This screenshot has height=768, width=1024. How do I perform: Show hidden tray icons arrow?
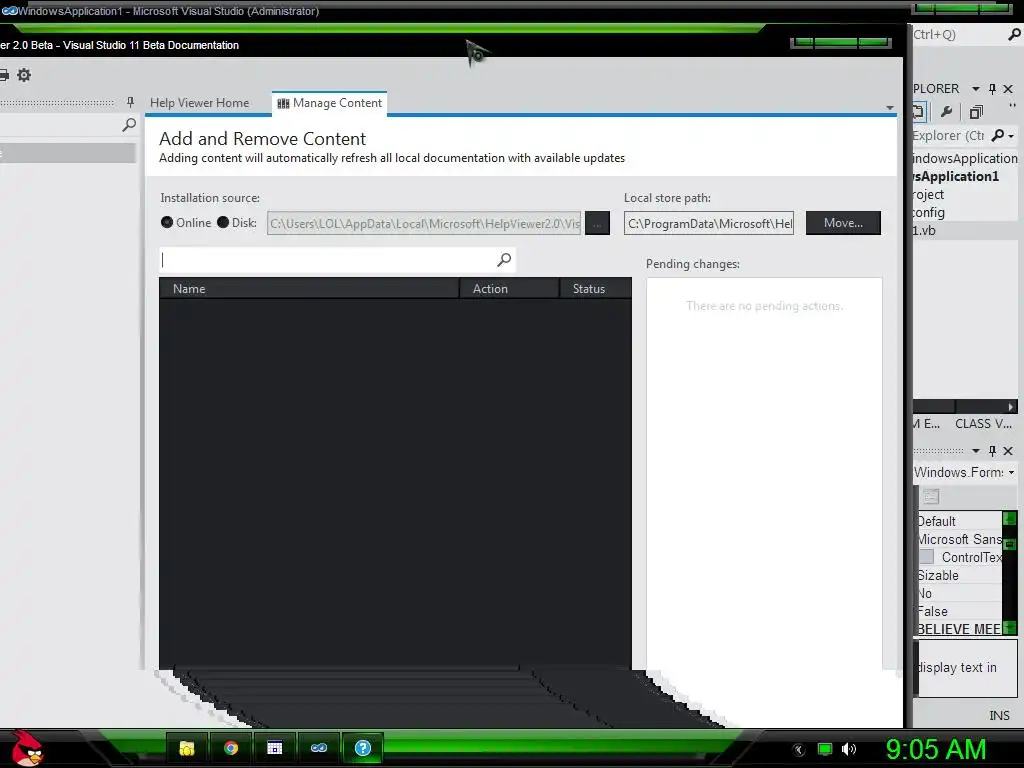[x=798, y=750]
